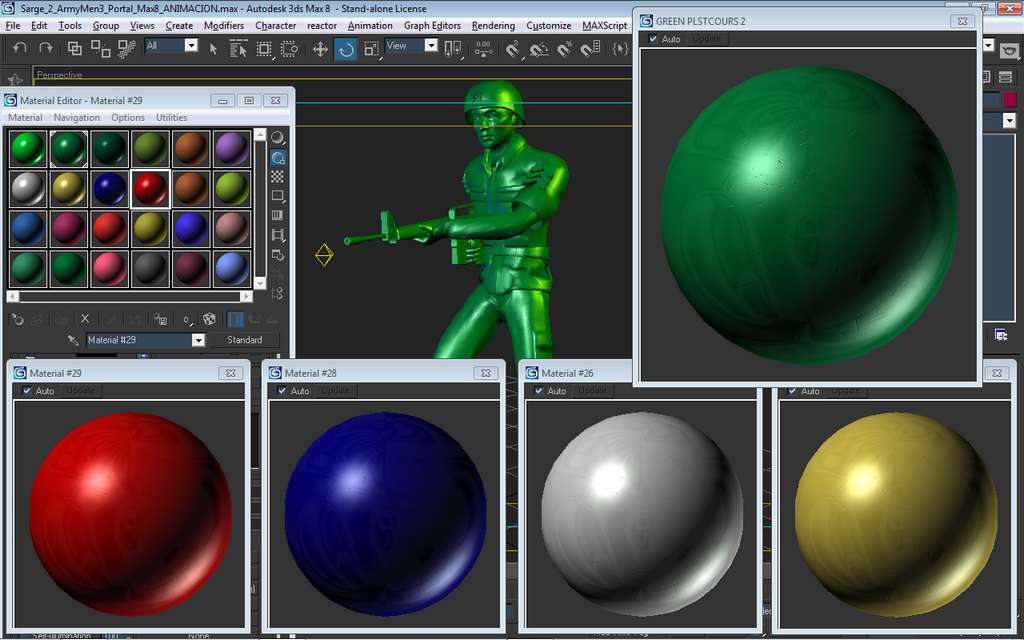
Task: Toggle Auto checkbox in GREEN PLSTCOURS 2 window
Action: point(653,39)
